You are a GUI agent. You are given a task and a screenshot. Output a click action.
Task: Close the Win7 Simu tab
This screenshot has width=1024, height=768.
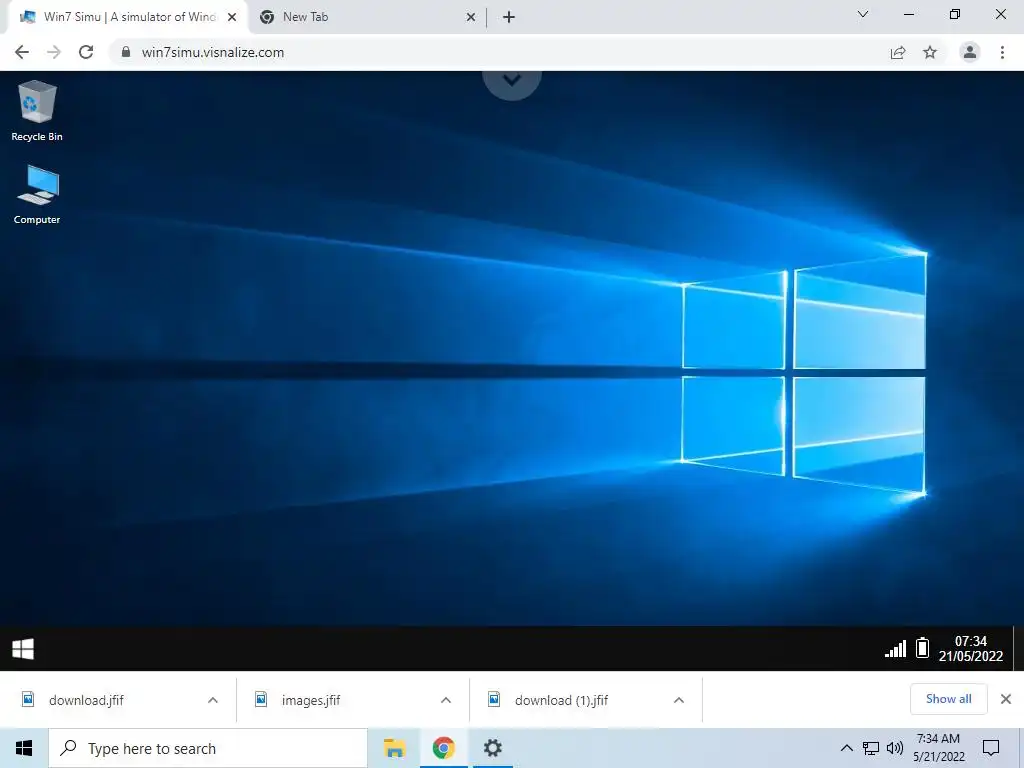tap(232, 17)
